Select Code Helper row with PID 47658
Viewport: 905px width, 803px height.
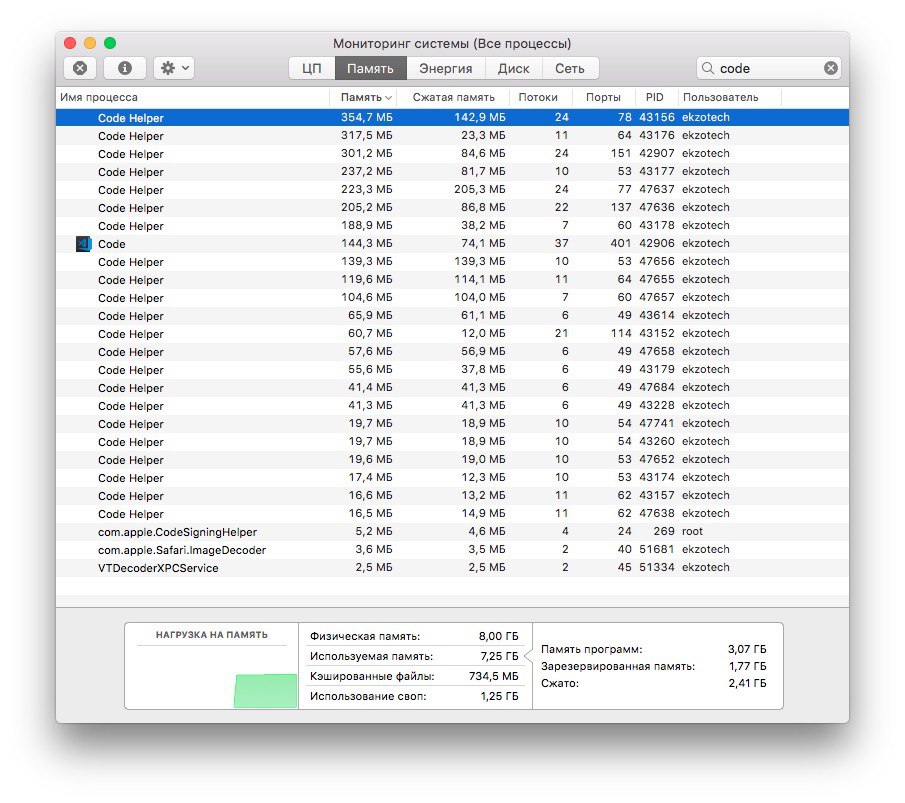coord(452,351)
